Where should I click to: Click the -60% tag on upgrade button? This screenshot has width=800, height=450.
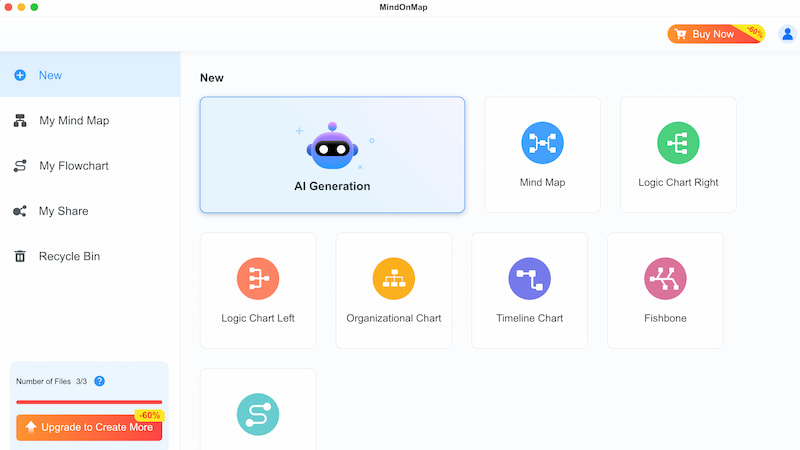pos(149,415)
